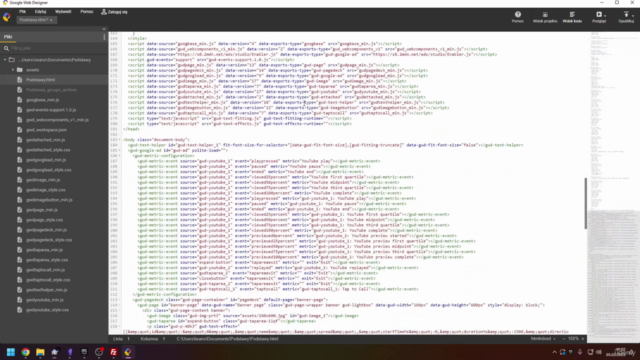640x360 pixels.
Task: Click Zaloguj się sign-in link
Action: coord(114,12)
